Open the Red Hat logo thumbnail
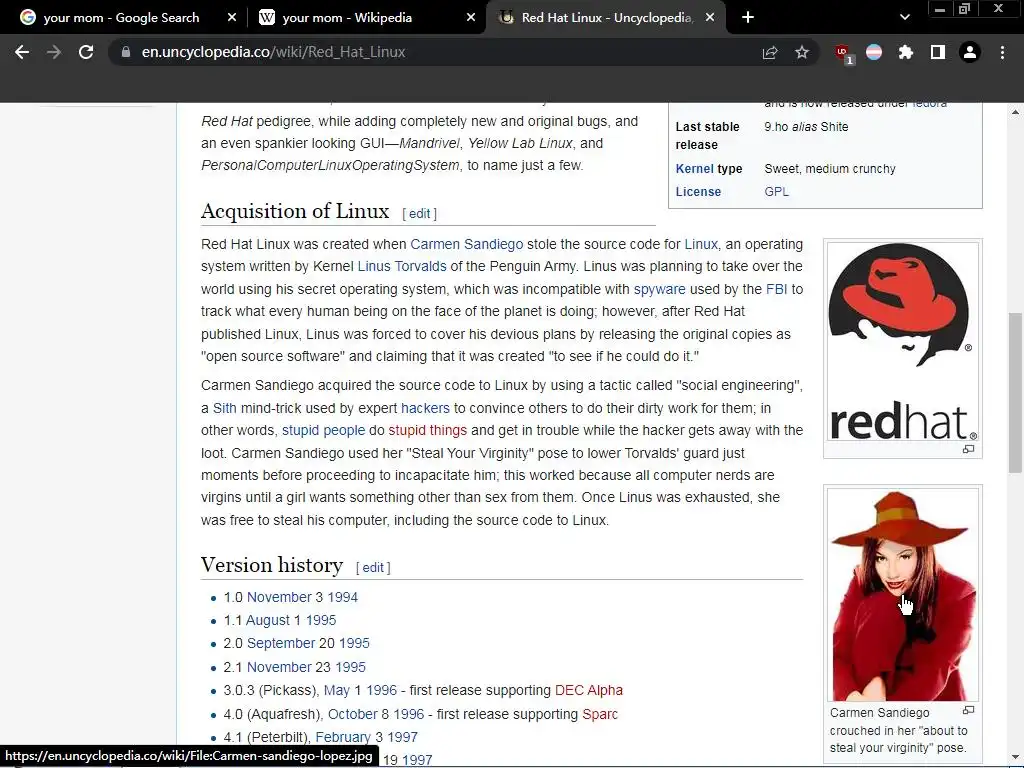The image size is (1024, 768). 903,343
